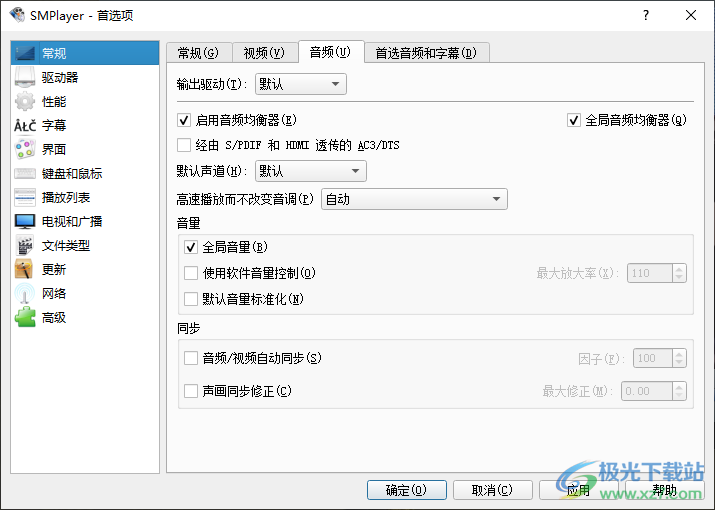Image resolution: width=715 pixels, height=510 pixels.
Task: Open the 输出驱动 dropdown
Action: pyautogui.click(x=301, y=84)
